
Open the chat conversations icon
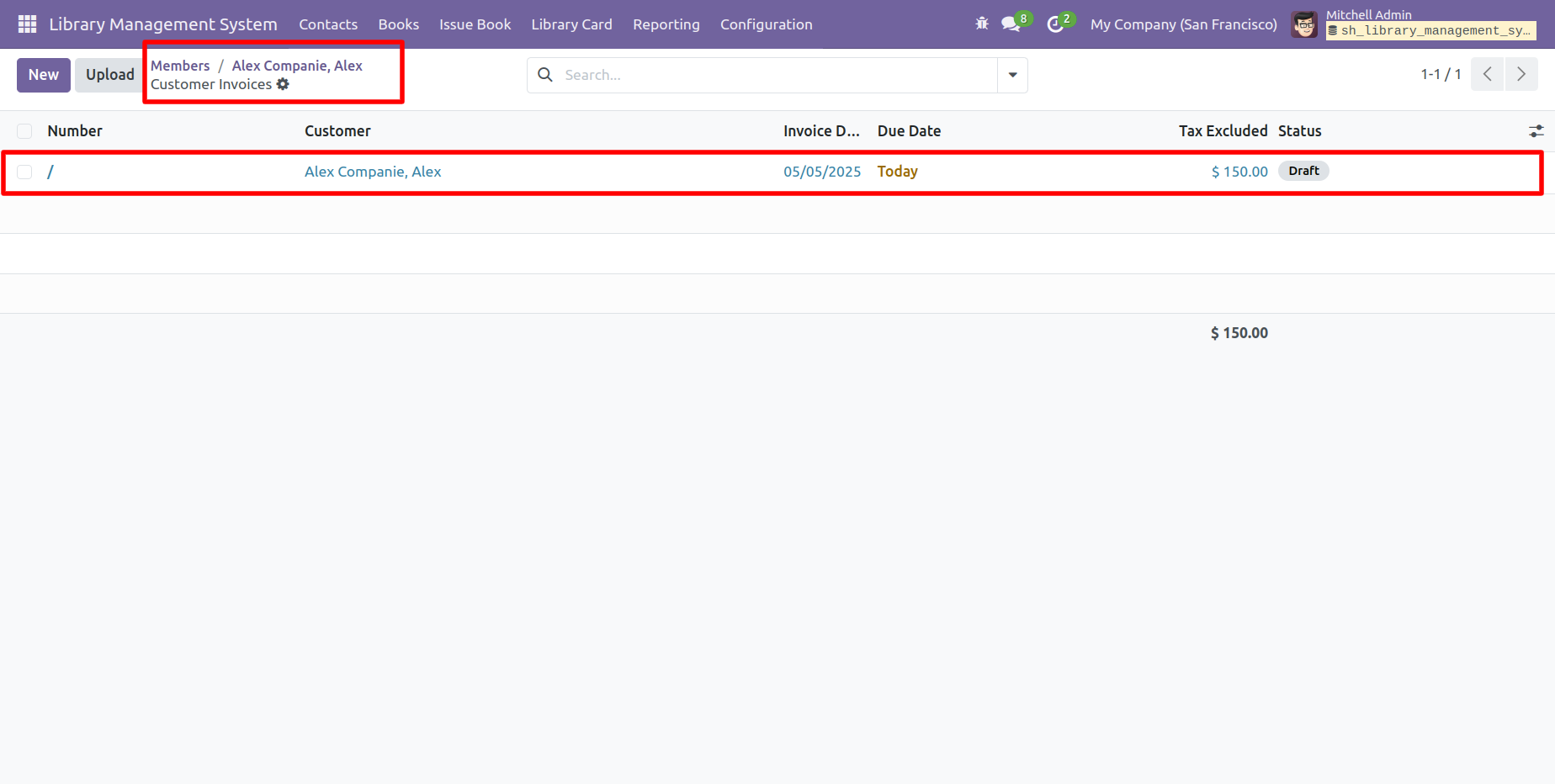1011,24
